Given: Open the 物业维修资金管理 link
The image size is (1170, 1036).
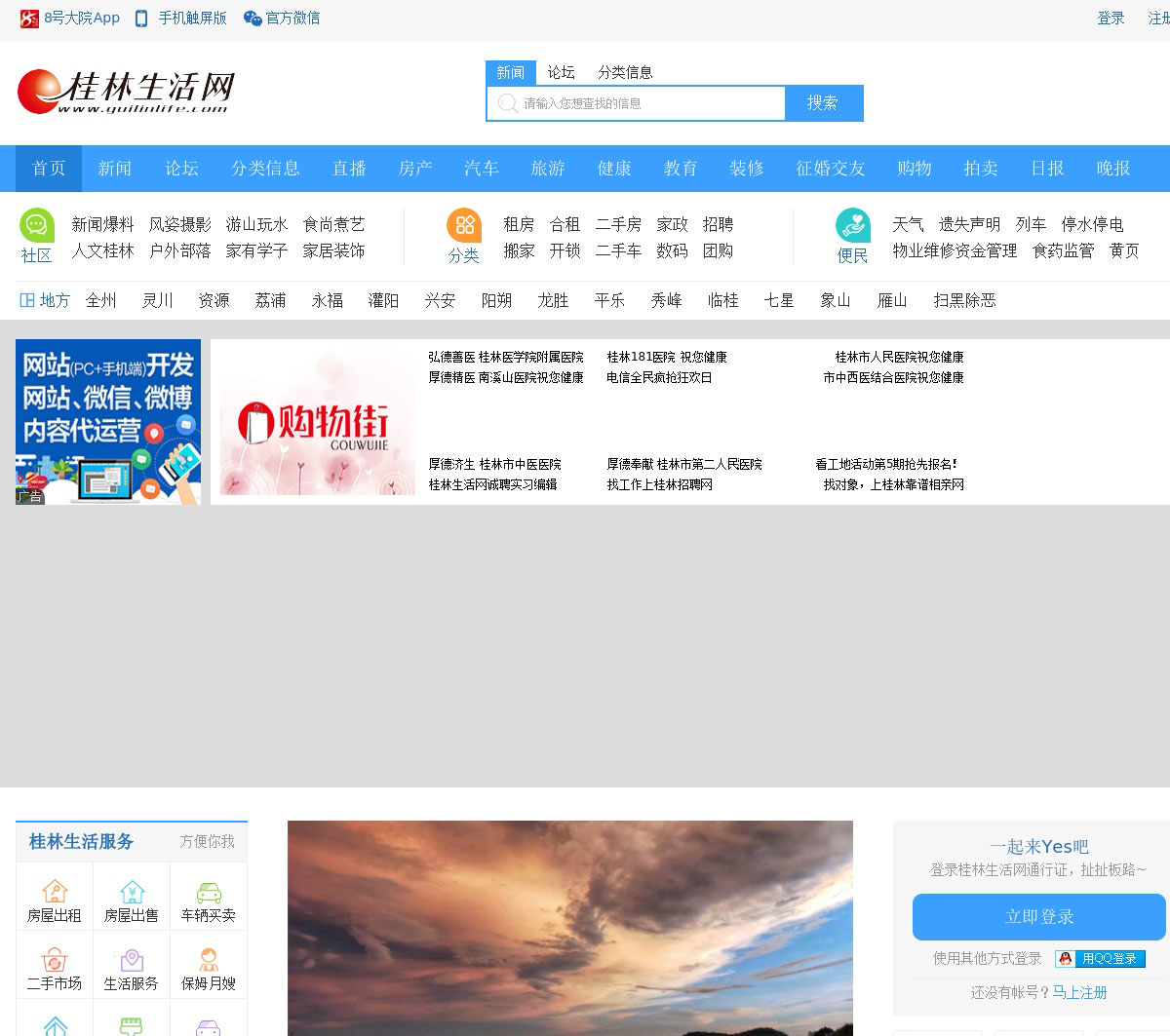Looking at the screenshot, I should click(955, 251).
